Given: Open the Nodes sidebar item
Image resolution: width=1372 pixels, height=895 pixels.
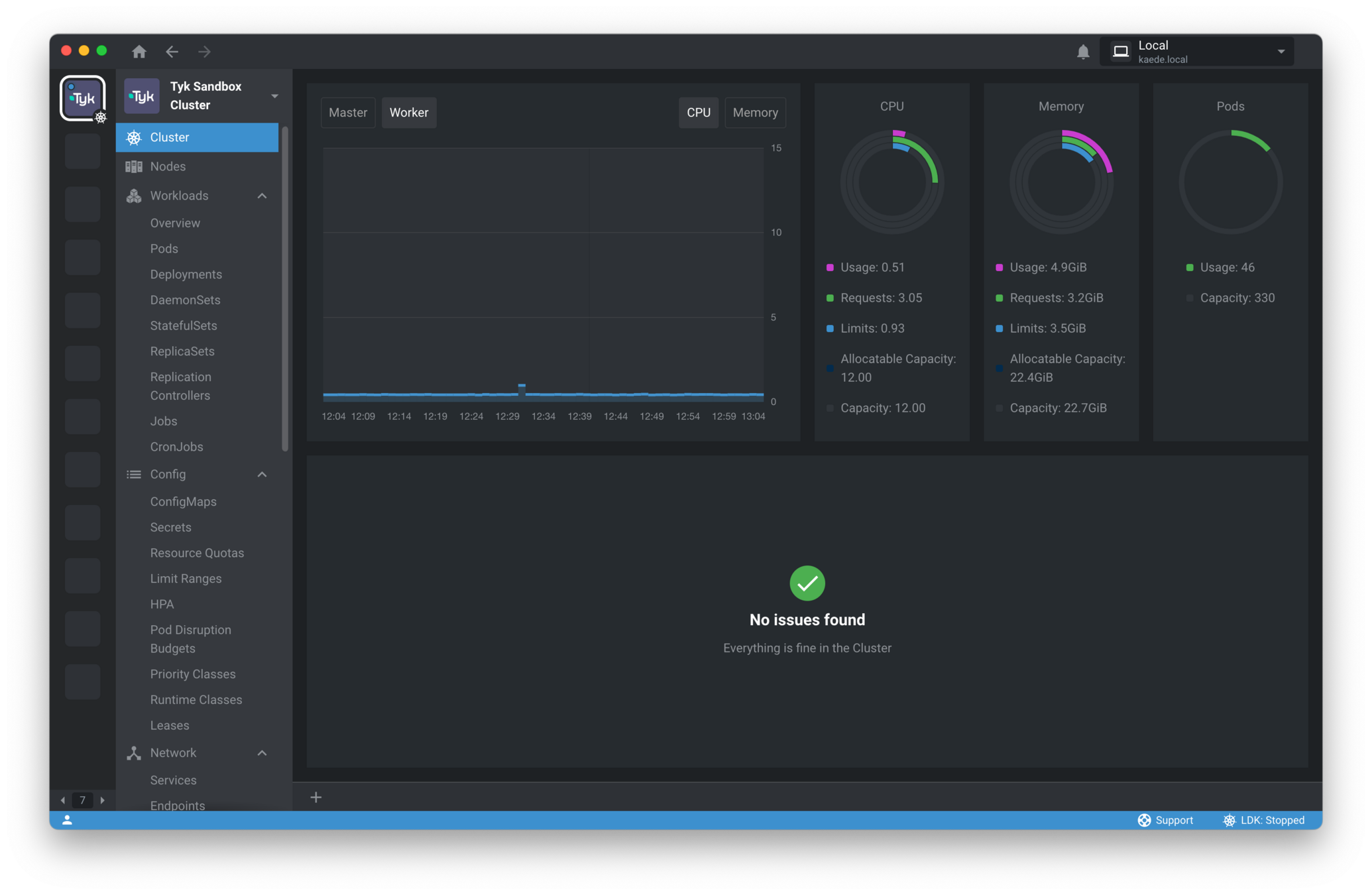Looking at the screenshot, I should coord(168,166).
